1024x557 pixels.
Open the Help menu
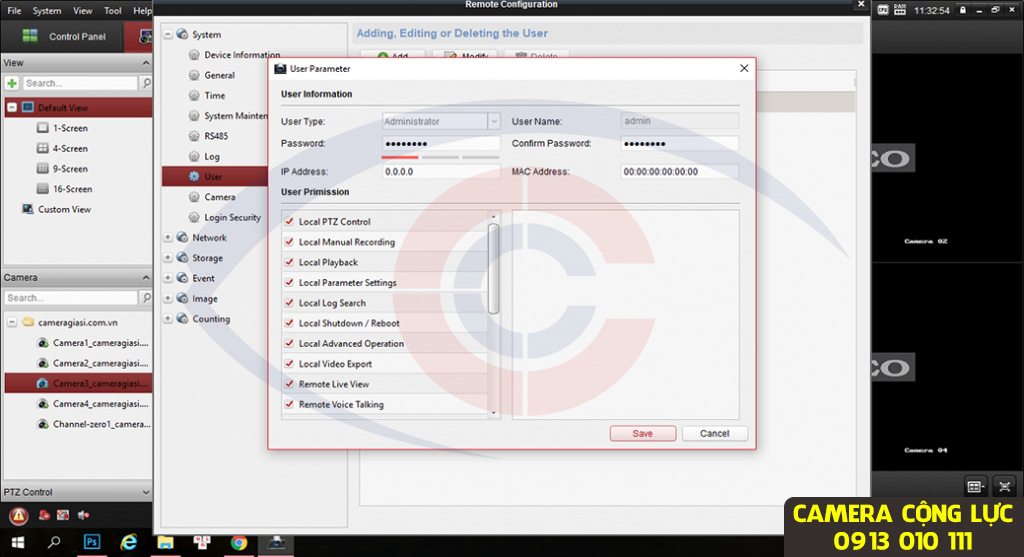pyautogui.click(x=142, y=10)
